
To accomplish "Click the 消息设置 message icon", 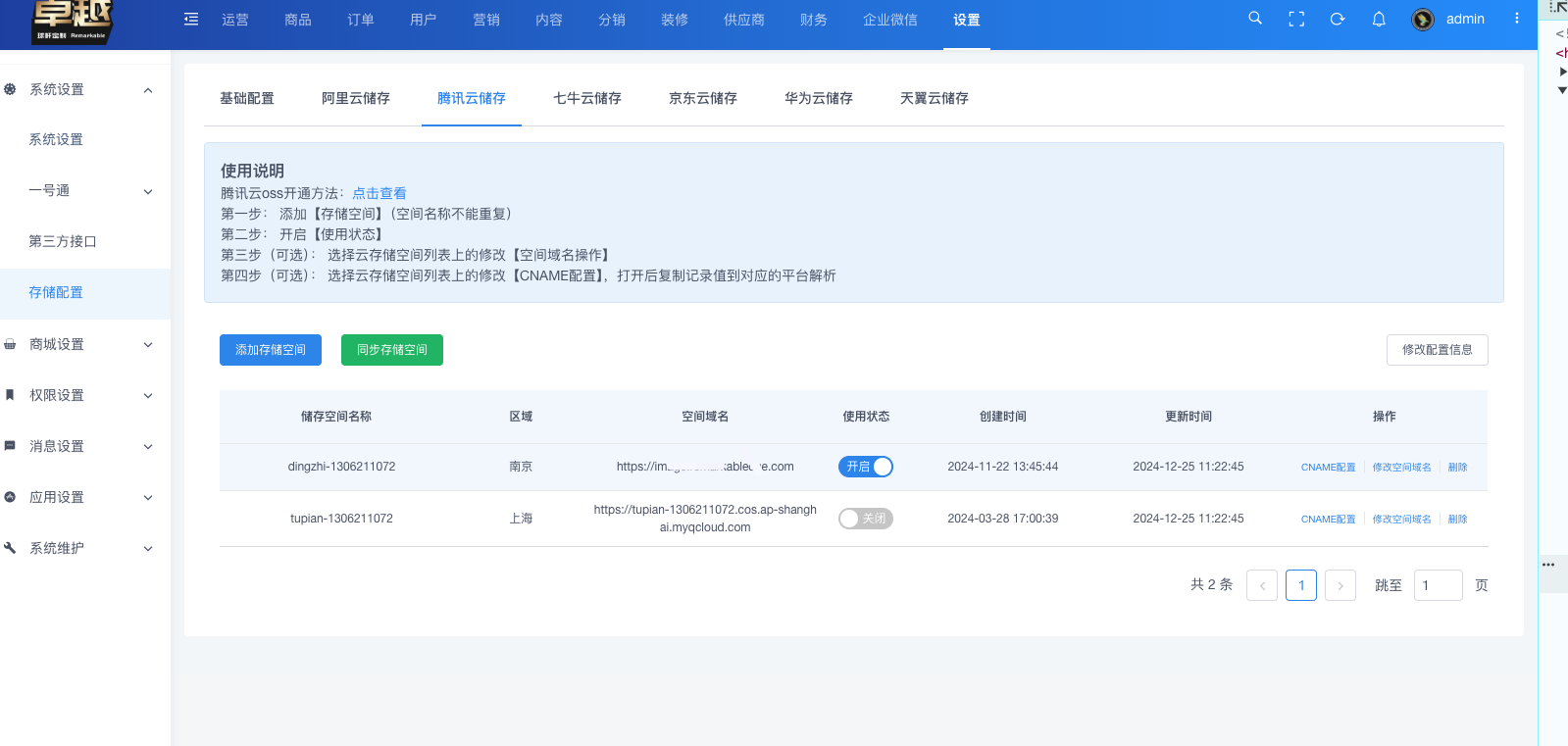I will tap(10, 446).
